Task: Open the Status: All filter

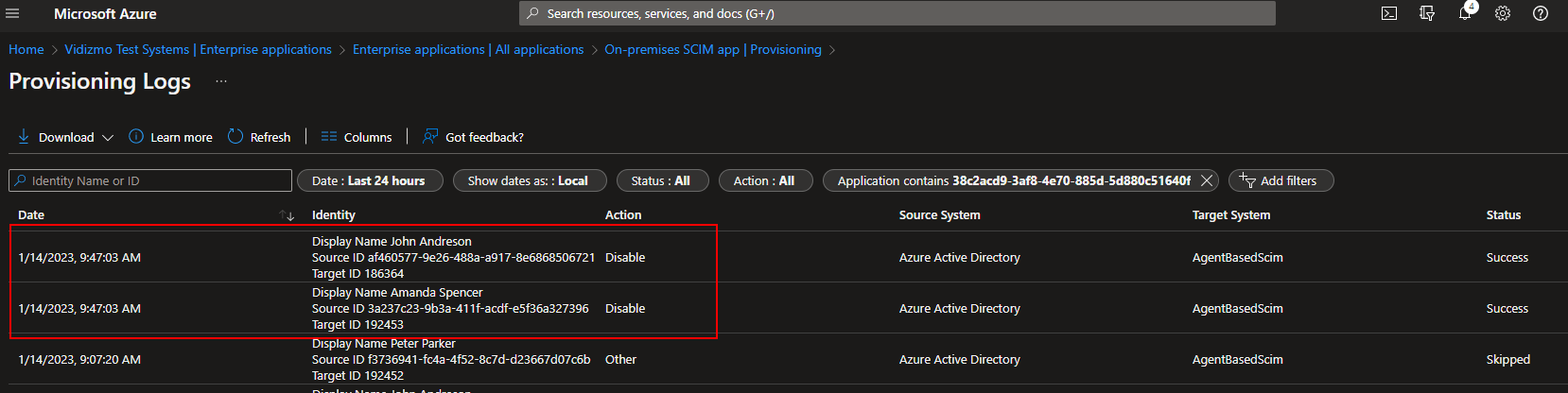Action: (x=660, y=180)
